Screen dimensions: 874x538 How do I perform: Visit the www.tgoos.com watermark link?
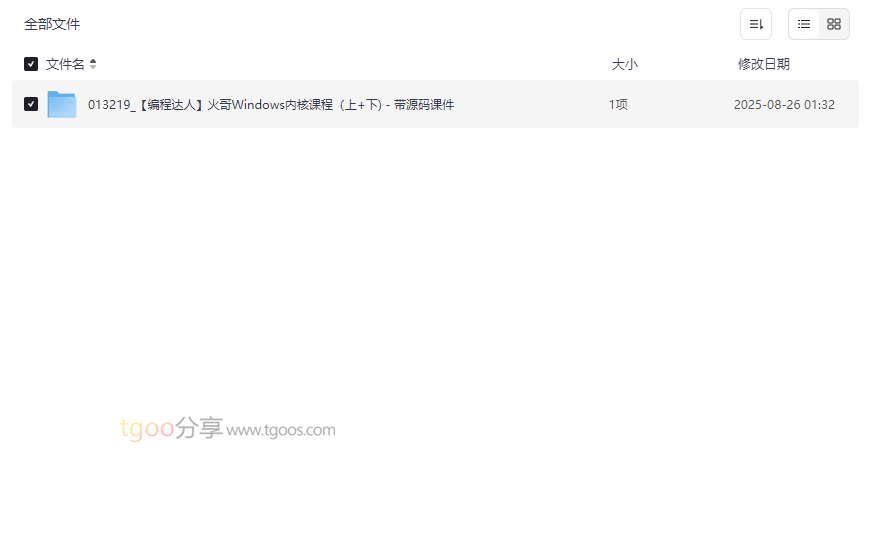click(x=281, y=430)
